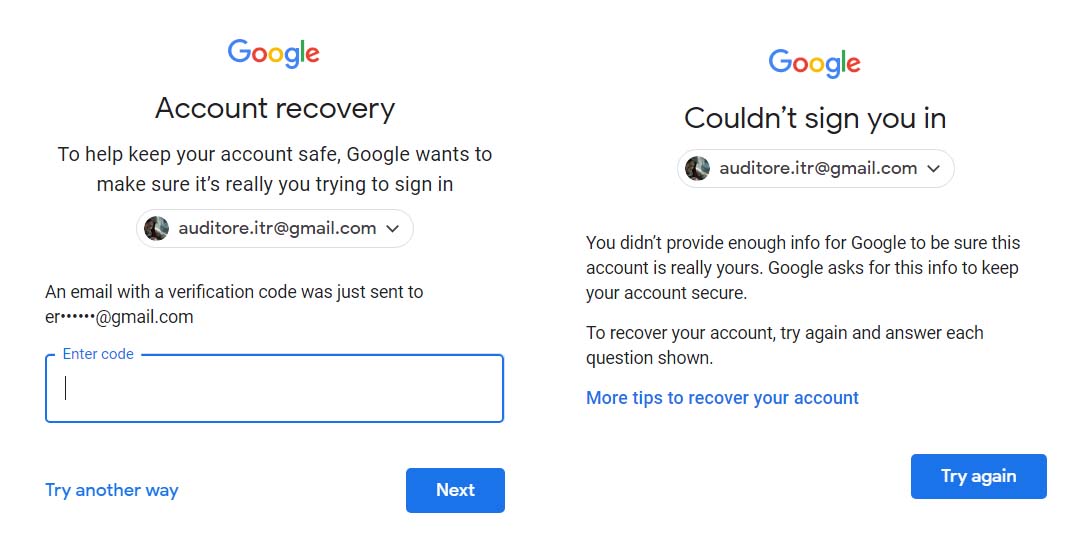Click the Try another way link
The image size is (1080, 533).
112,490
